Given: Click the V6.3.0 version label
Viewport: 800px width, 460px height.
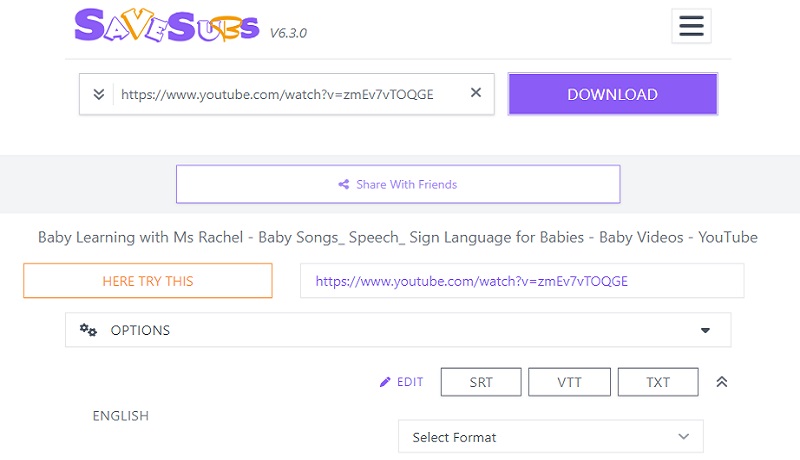Looking at the screenshot, I should (288, 33).
